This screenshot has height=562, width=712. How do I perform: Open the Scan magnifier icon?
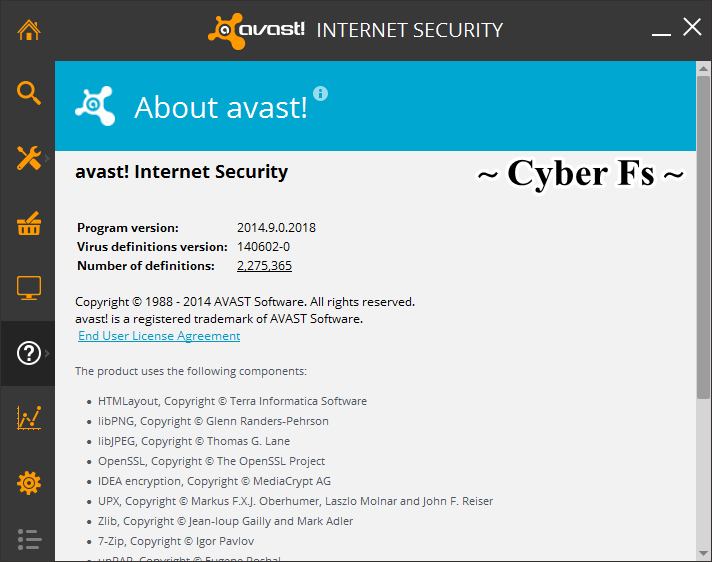(x=28, y=93)
